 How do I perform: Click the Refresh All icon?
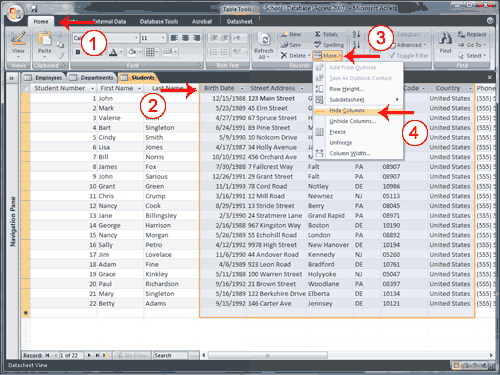point(265,40)
